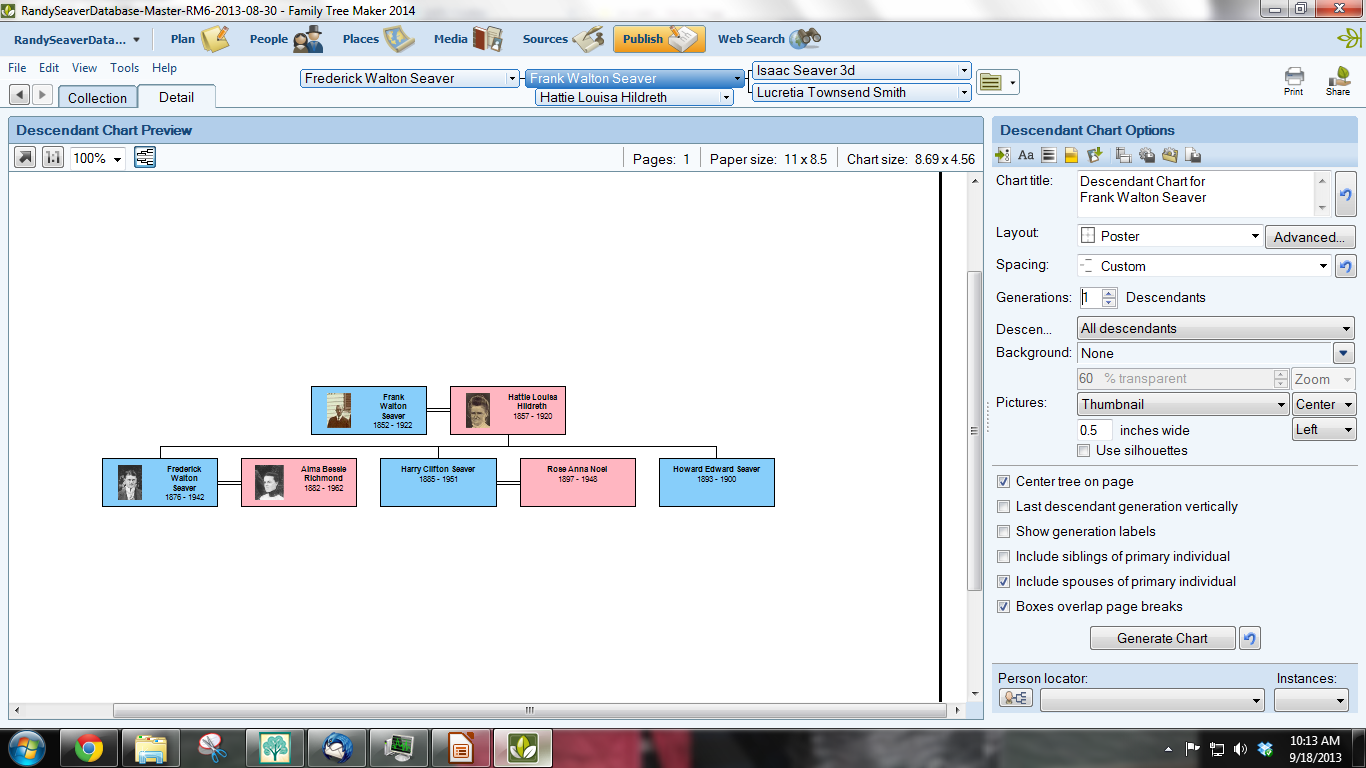Switch to the Collection tab
Image resolution: width=1366 pixels, height=768 pixels.
tap(97, 98)
